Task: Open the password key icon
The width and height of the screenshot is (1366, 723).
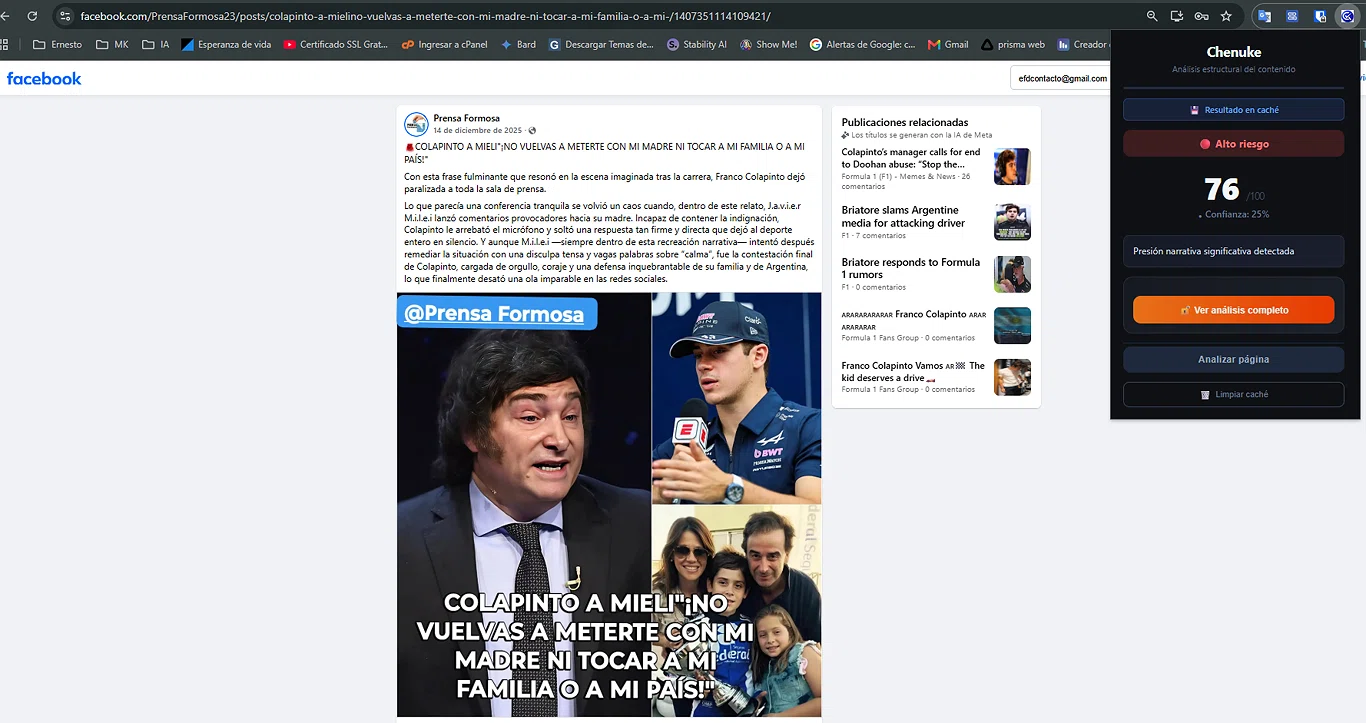Action: (x=1202, y=16)
